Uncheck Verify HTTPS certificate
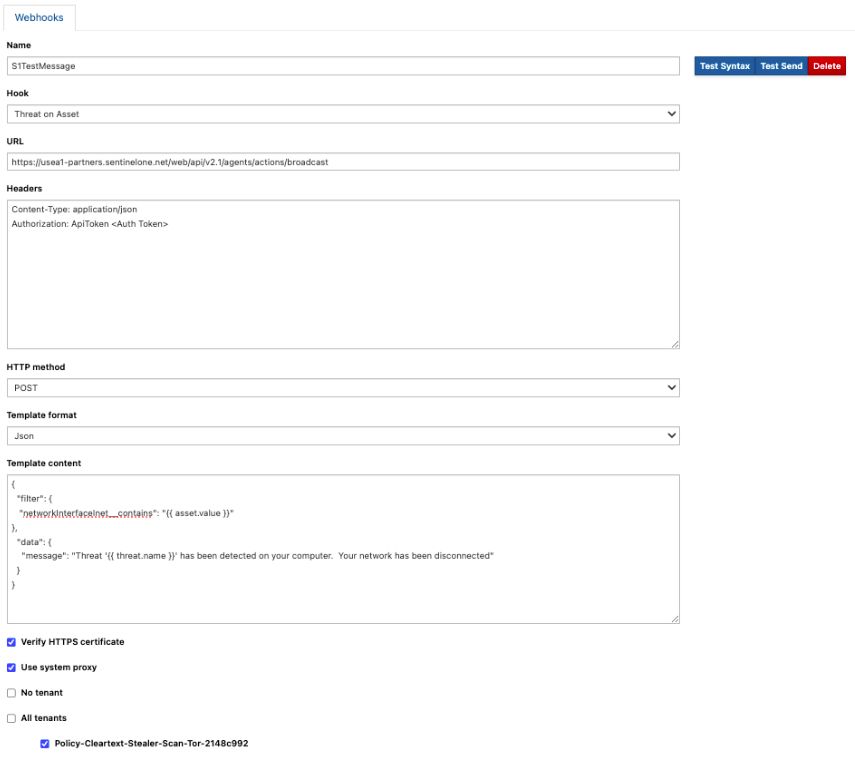 (x=12, y=642)
